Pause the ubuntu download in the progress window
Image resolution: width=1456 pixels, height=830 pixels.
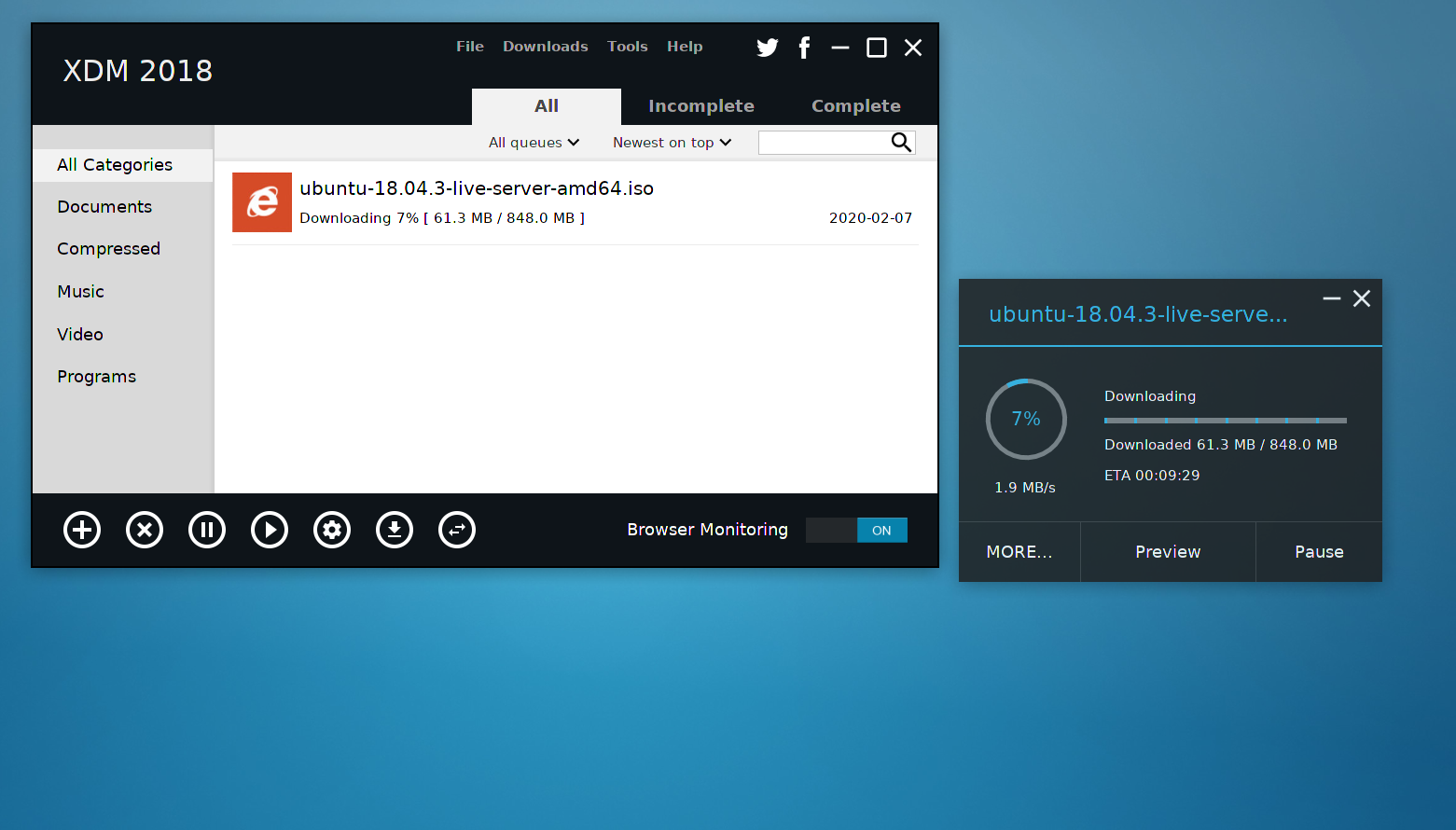click(1318, 551)
